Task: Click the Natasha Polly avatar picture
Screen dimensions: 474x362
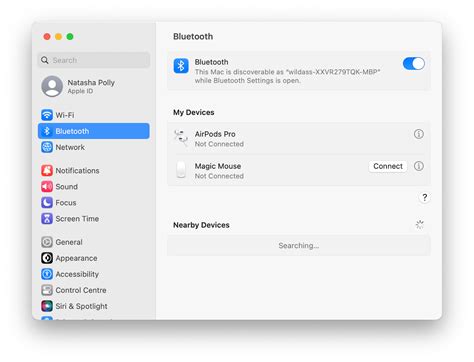Action: click(x=52, y=86)
